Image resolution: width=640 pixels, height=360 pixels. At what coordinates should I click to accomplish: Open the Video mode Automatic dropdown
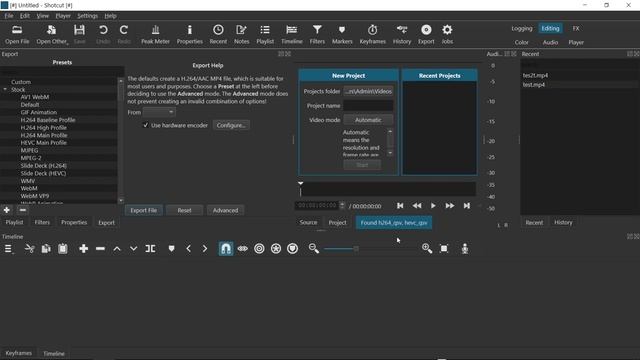pos(368,120)
